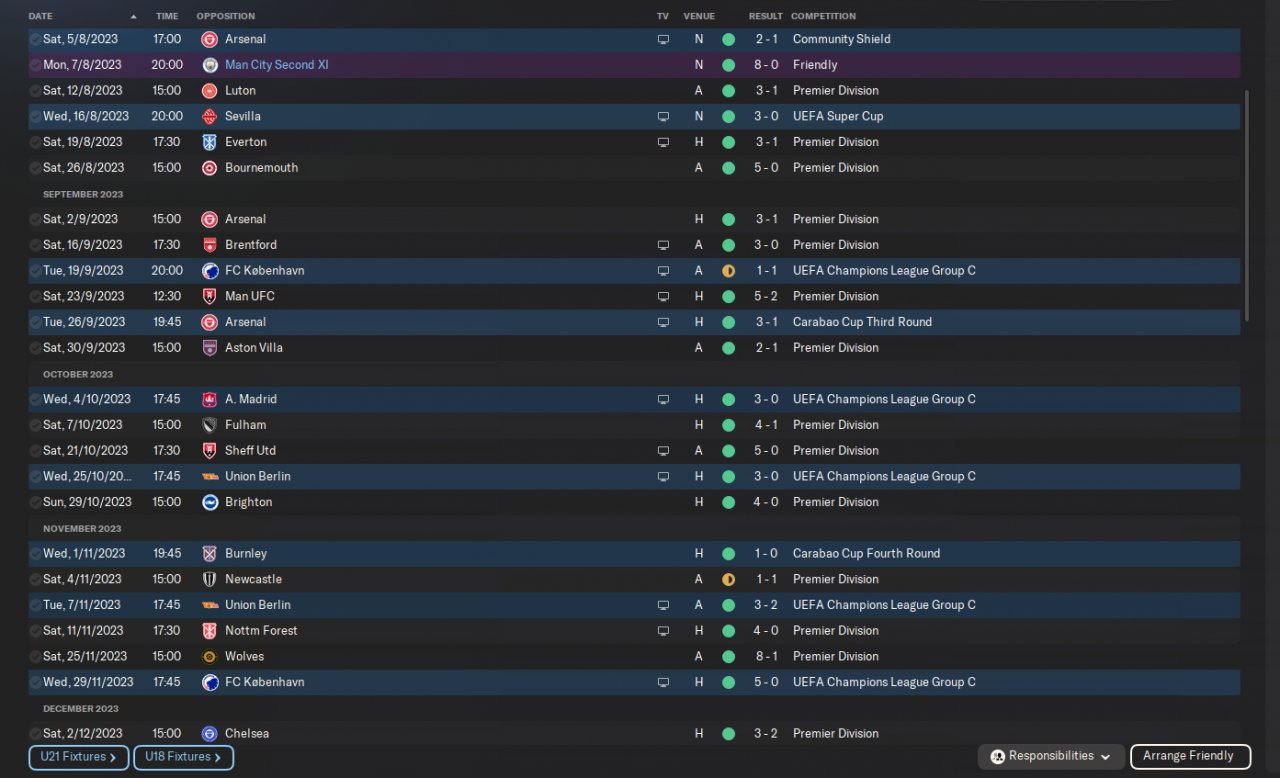Click the Wolves club badge icon
Image resolution: width=1280 pixels, height=778 pixels.
tap(209, 657)
